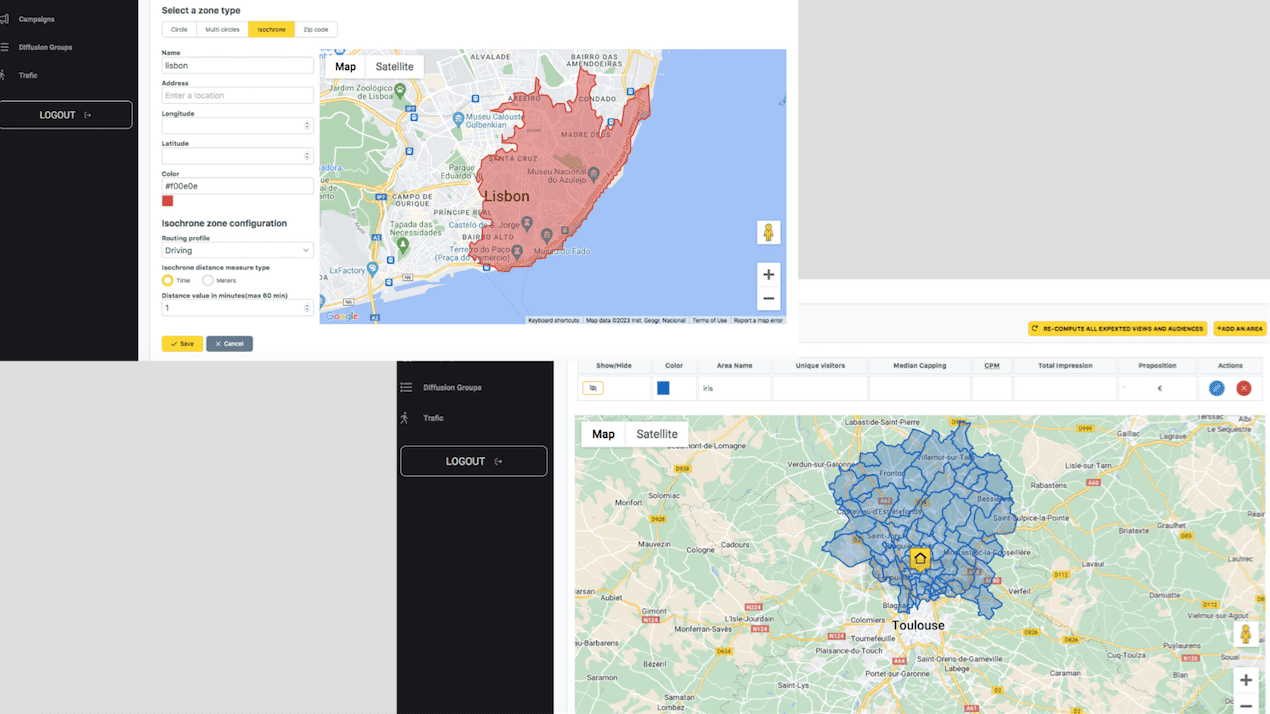Click the yellow home marker on Toulouse map

tap(920, 559)
